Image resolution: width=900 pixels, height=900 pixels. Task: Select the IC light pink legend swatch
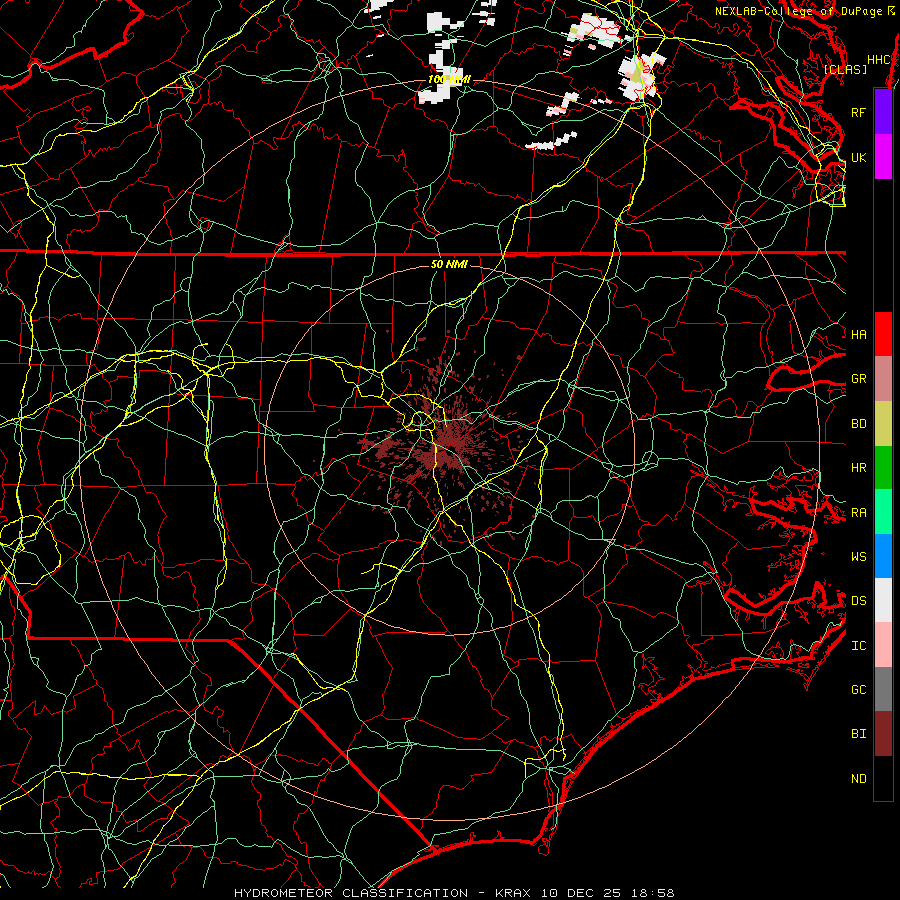coord(883,645)
